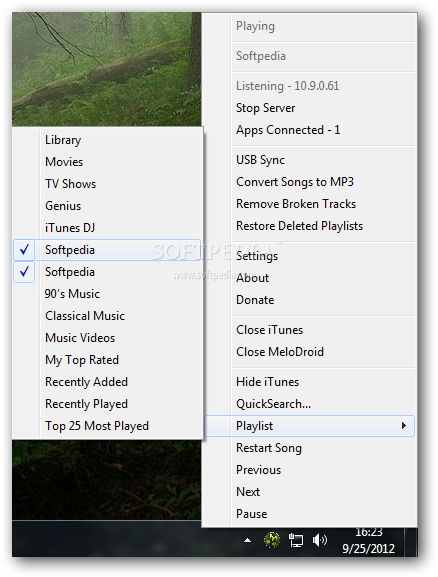Pause the current playback
This screenshot has height=577, width=438.
pos(309,514)
